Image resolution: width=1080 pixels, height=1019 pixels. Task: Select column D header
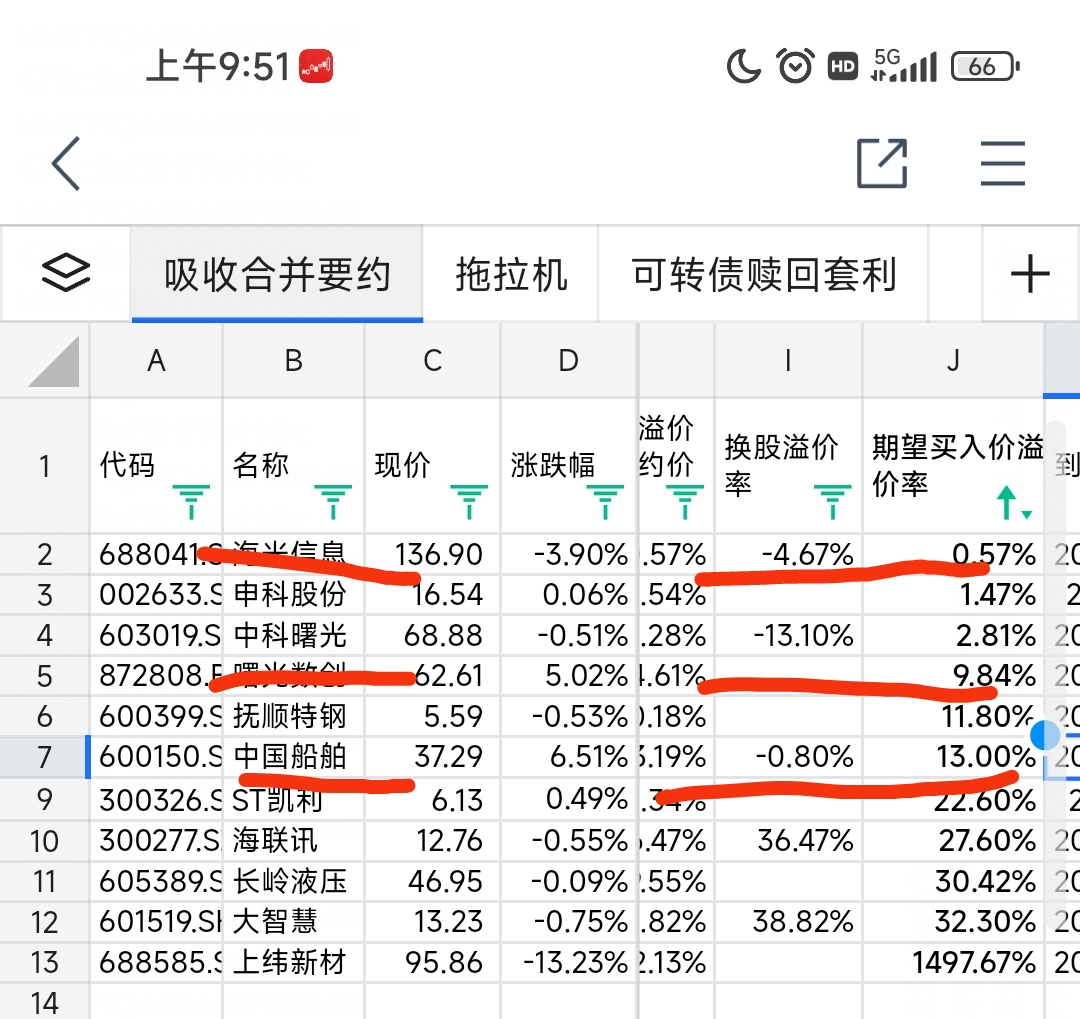pos(568,360)
